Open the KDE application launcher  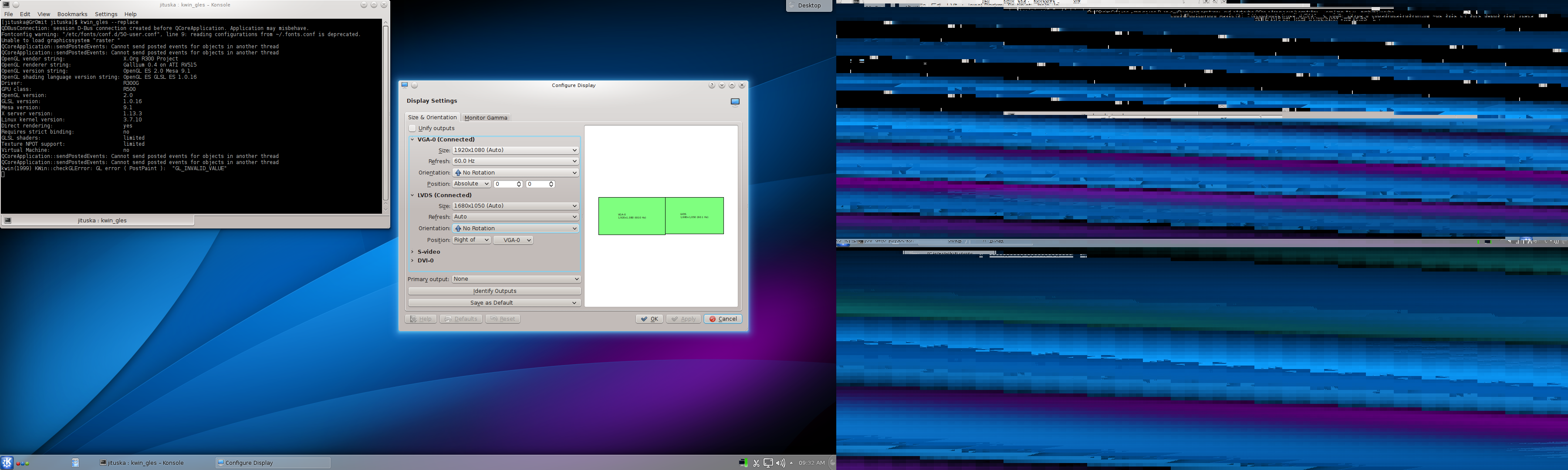click(7, 463)
